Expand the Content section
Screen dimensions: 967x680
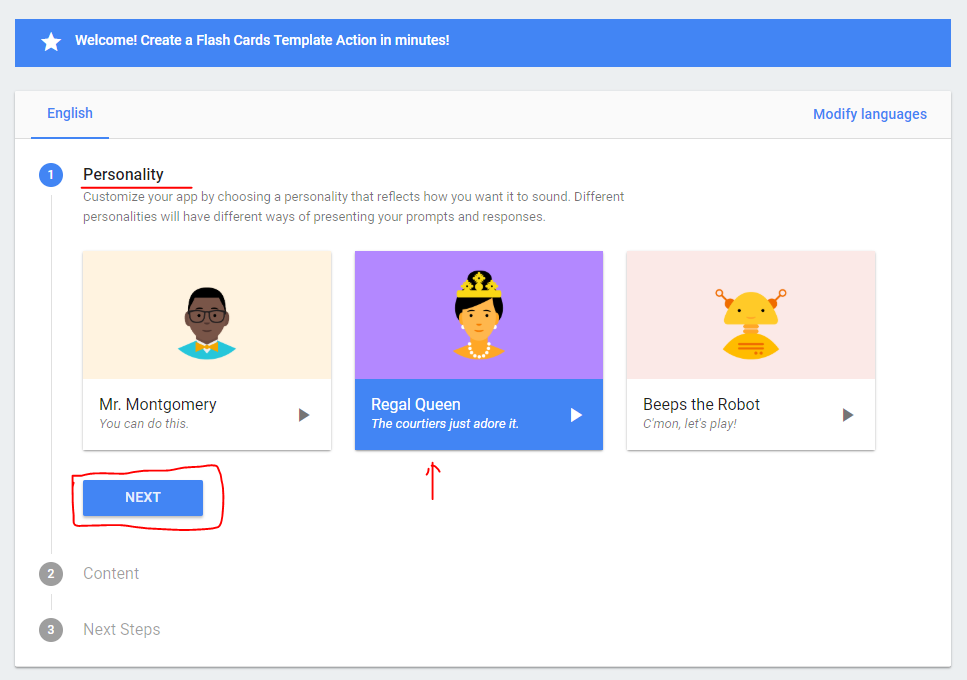pyautogui.click(x=111, y=573)
